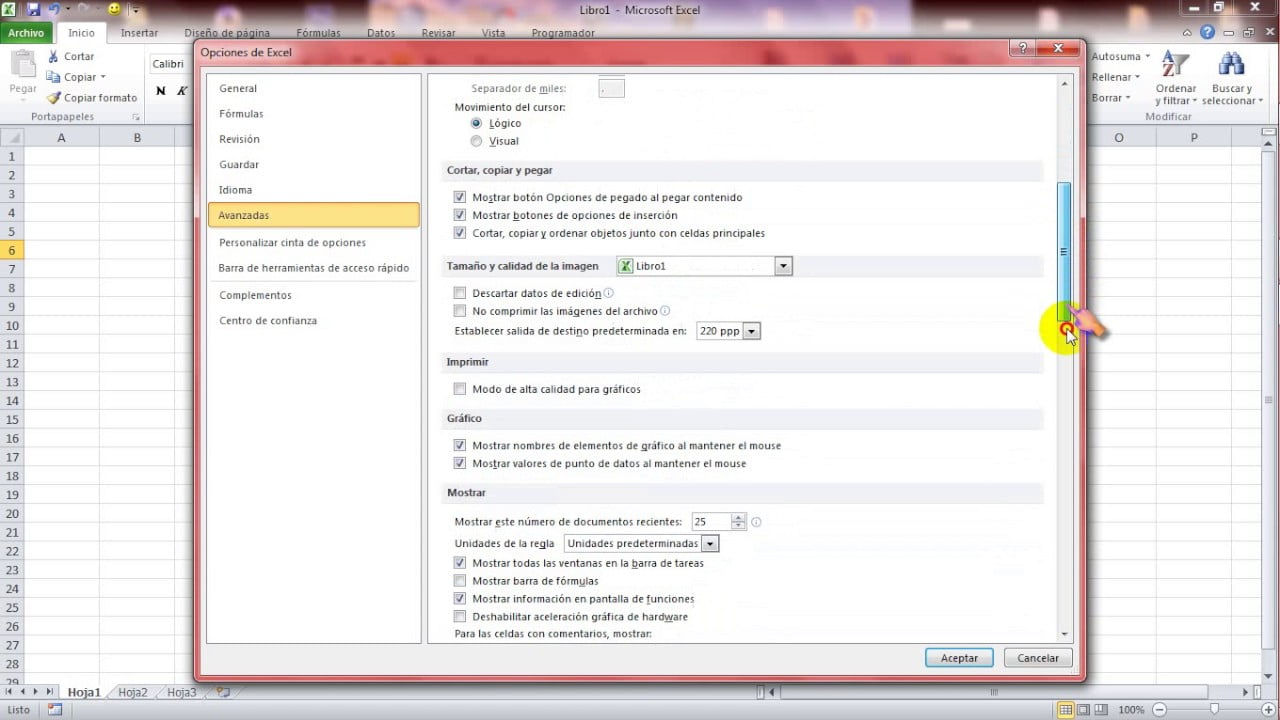This screenshot has height=720, width=1280.
Task: Toggle bold with the N button
Action: click(x=161, y=91)
